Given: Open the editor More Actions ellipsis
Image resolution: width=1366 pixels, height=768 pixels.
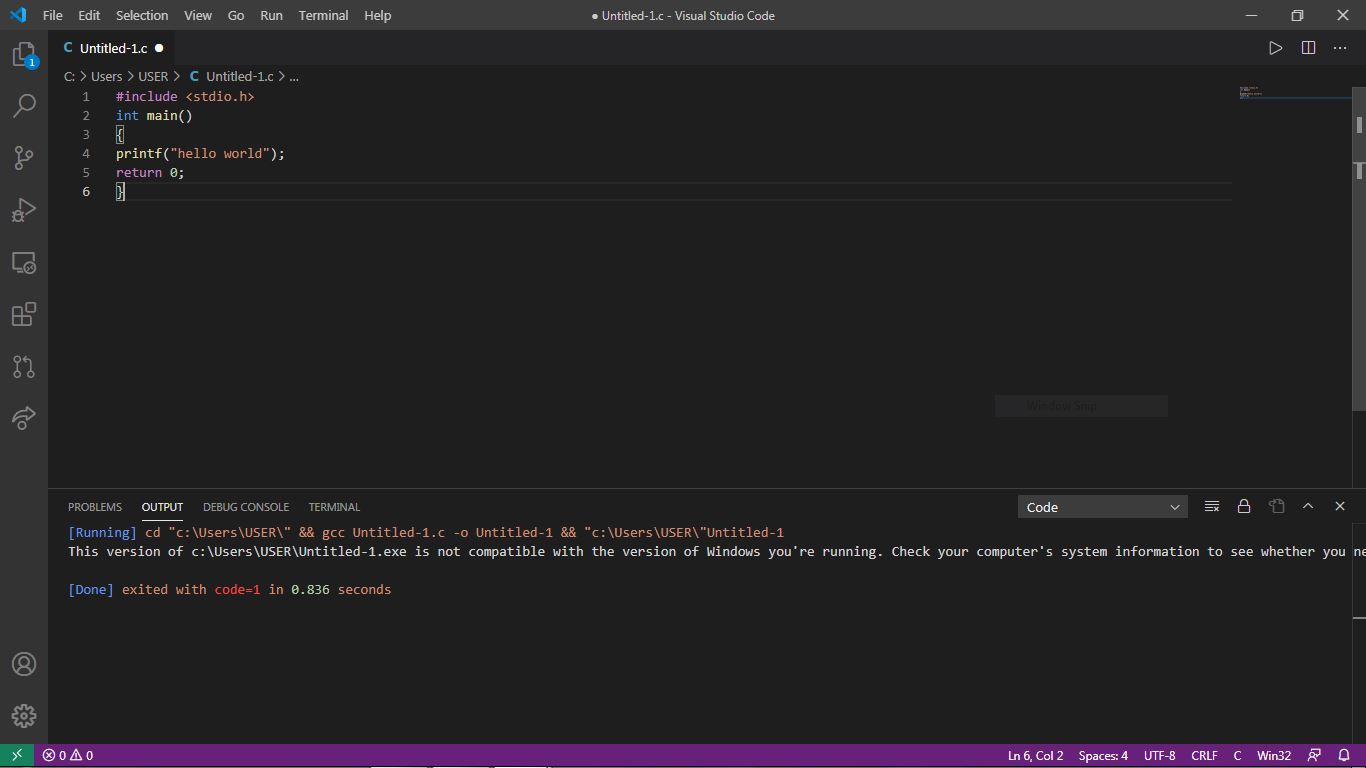Looking at the screenshot, I should pyautogui.click(x=1340, y=48).
